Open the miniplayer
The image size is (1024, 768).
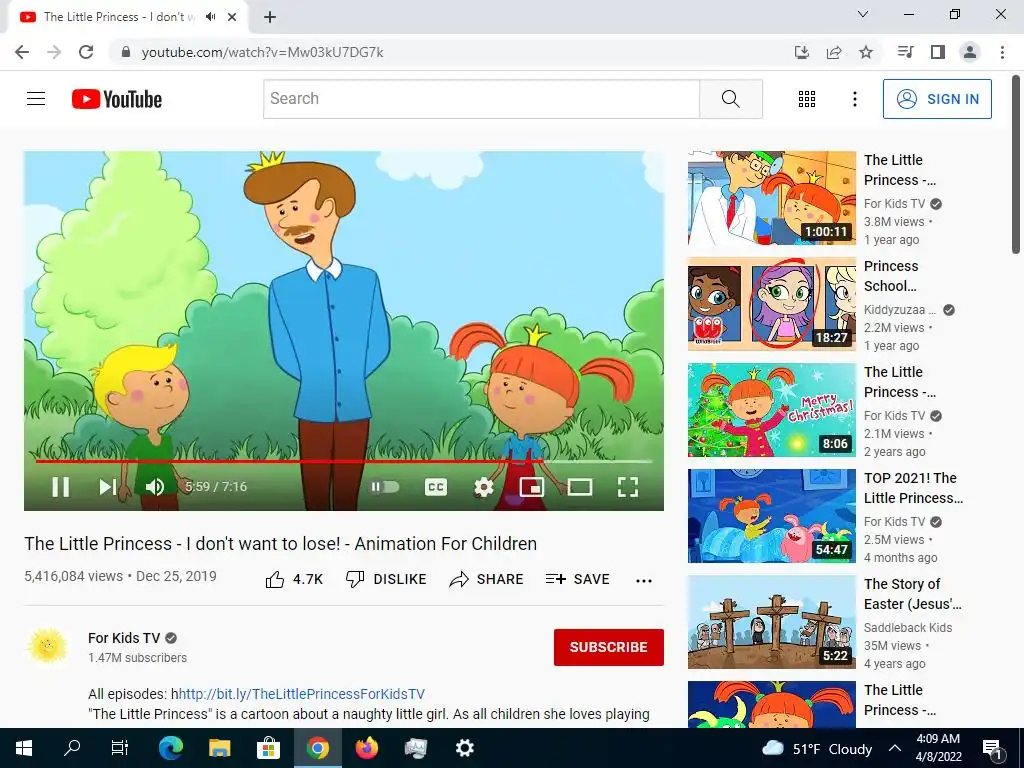532,487
